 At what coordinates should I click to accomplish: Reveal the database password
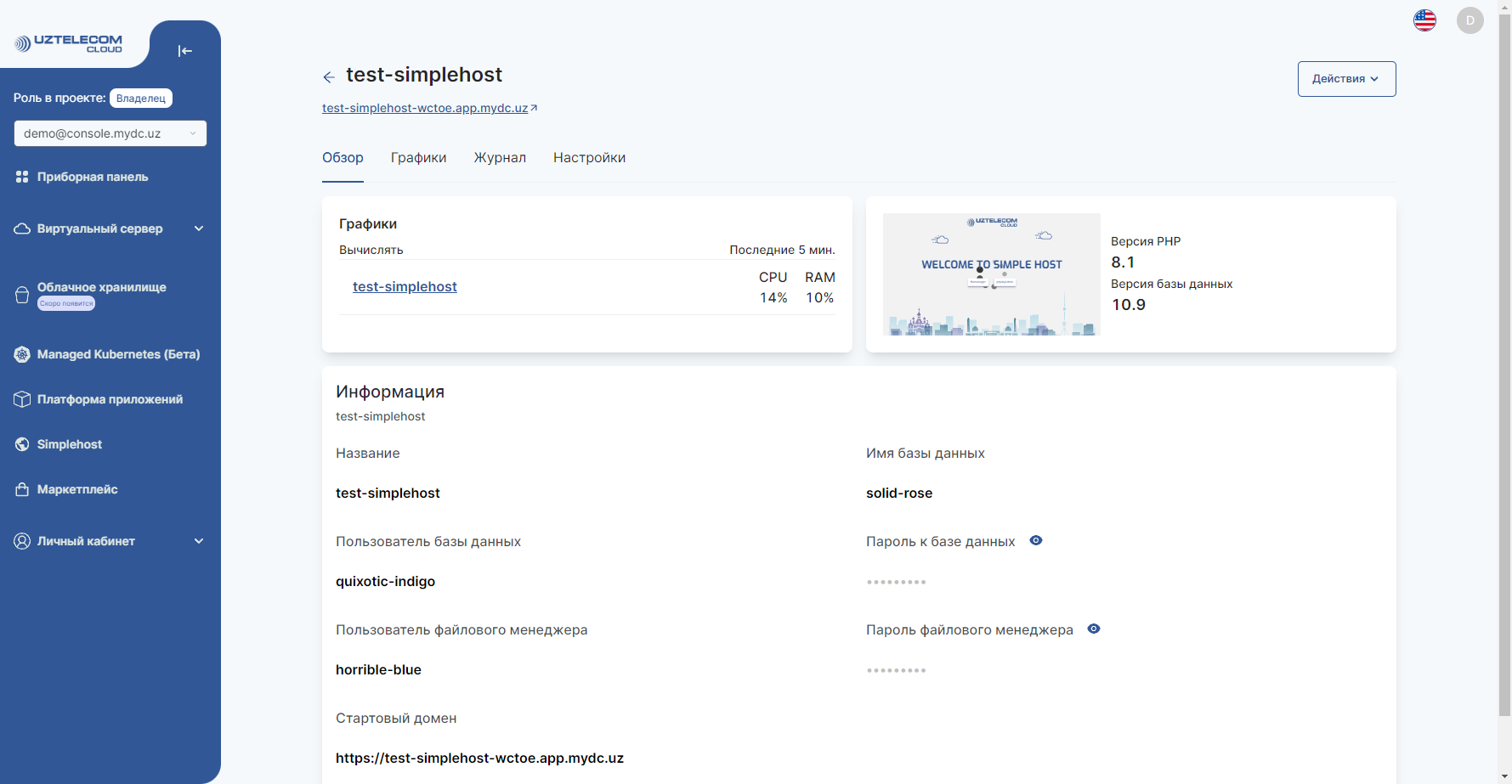coord(1035,540)
